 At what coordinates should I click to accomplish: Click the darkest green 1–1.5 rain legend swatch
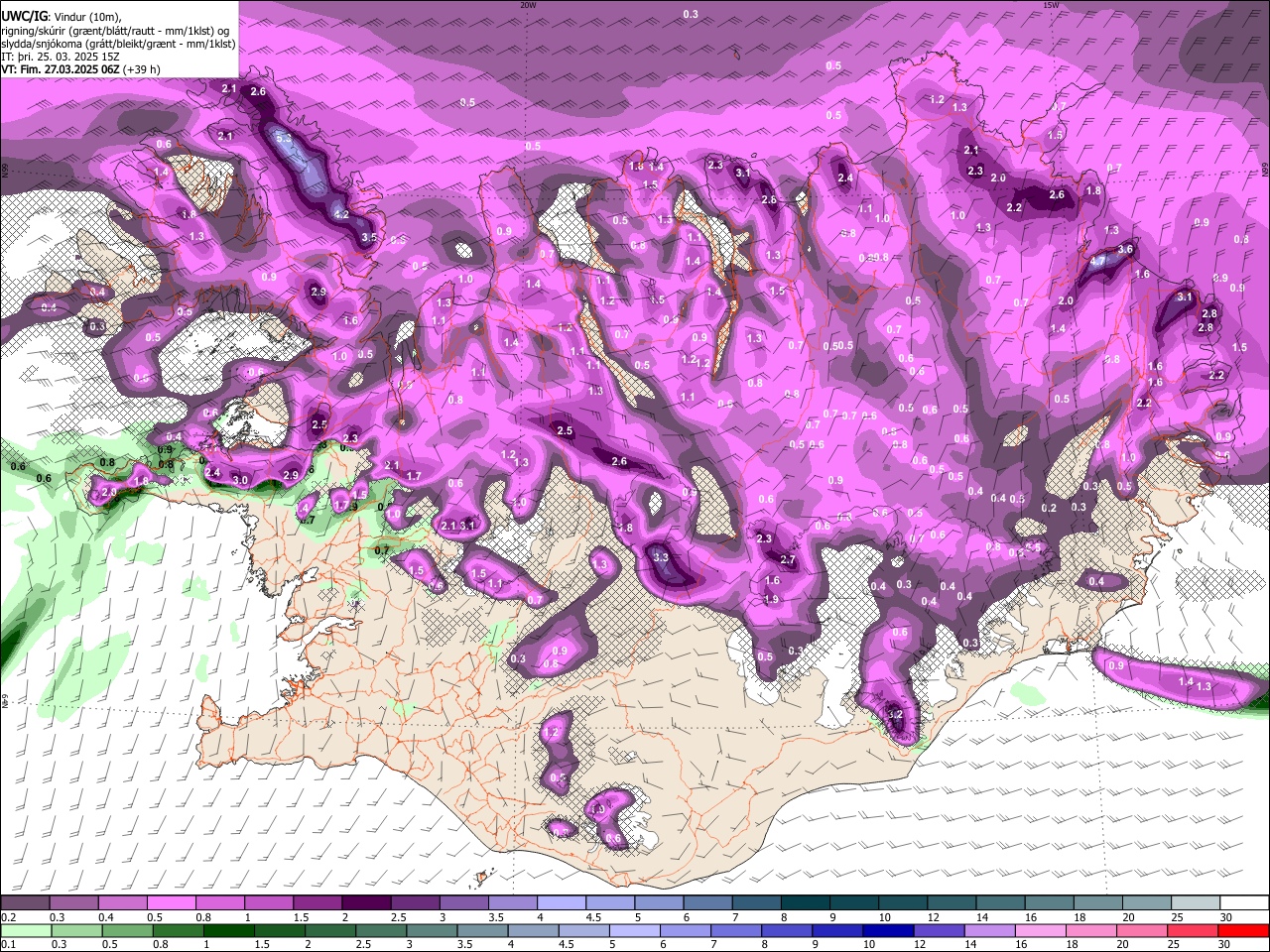tap(228, 931)
